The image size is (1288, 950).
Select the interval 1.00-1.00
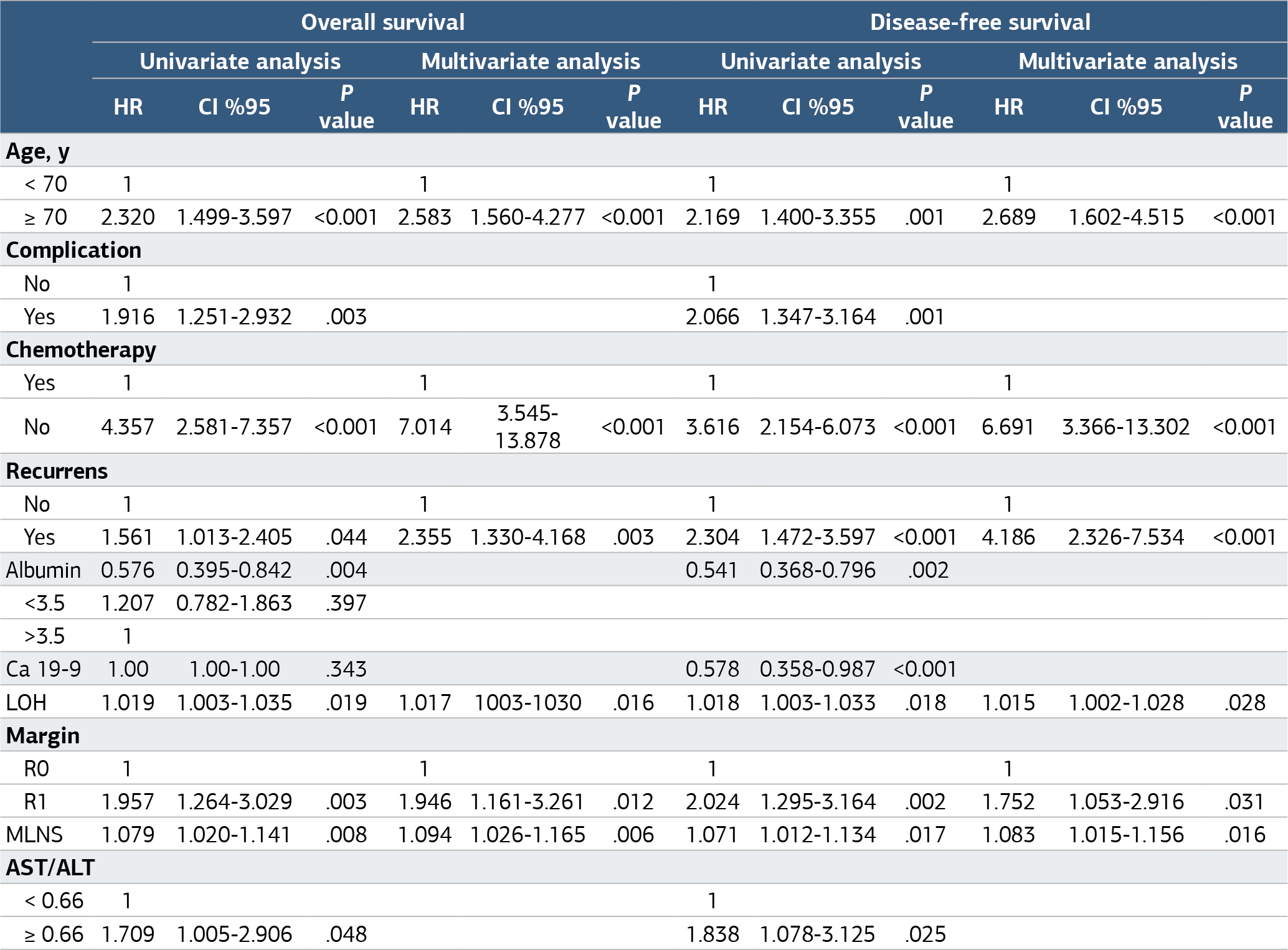[234, 669]
